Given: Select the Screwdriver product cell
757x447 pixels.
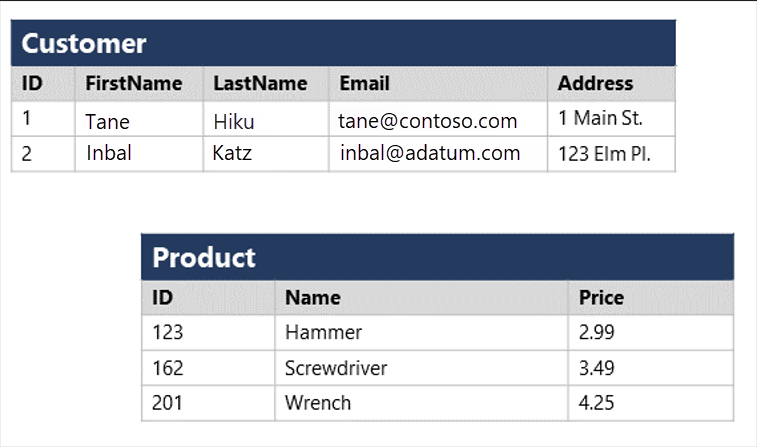Looking at the screenshot, I should pyautogui.click(x=336, y=368).
